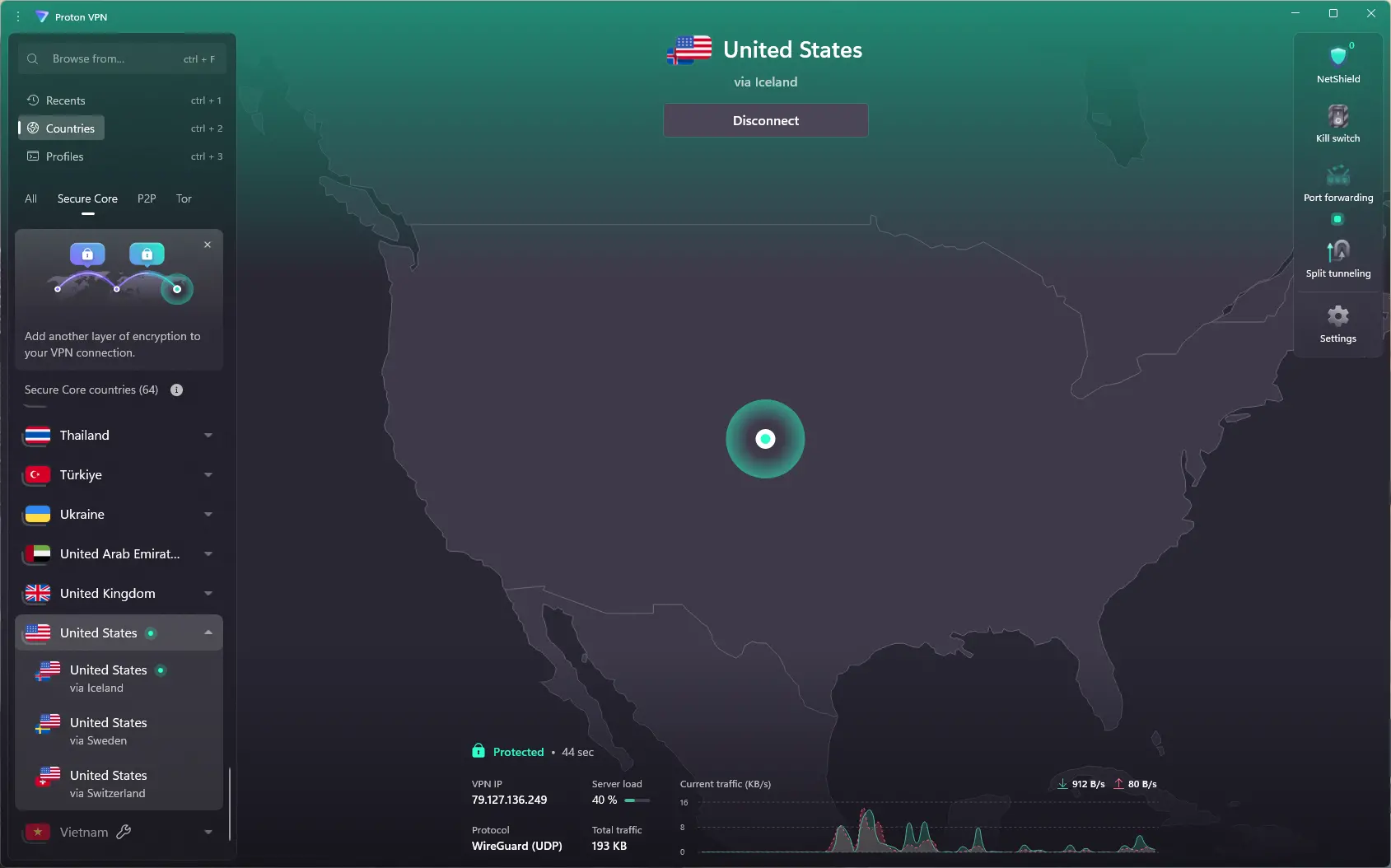Open the three-dot app menu

coord(17,16)
